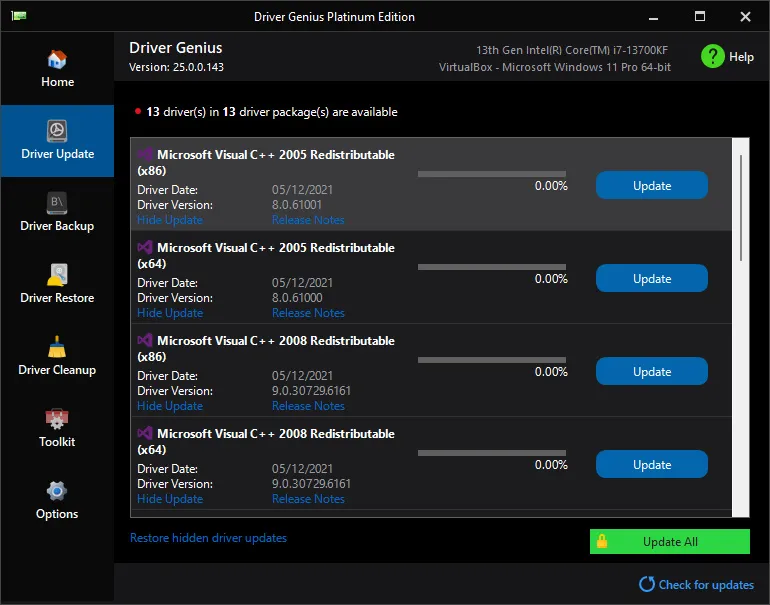The image size is (770, 605).
Task: Click the green Help question mark icon
Action: click(x=713, y=56)
